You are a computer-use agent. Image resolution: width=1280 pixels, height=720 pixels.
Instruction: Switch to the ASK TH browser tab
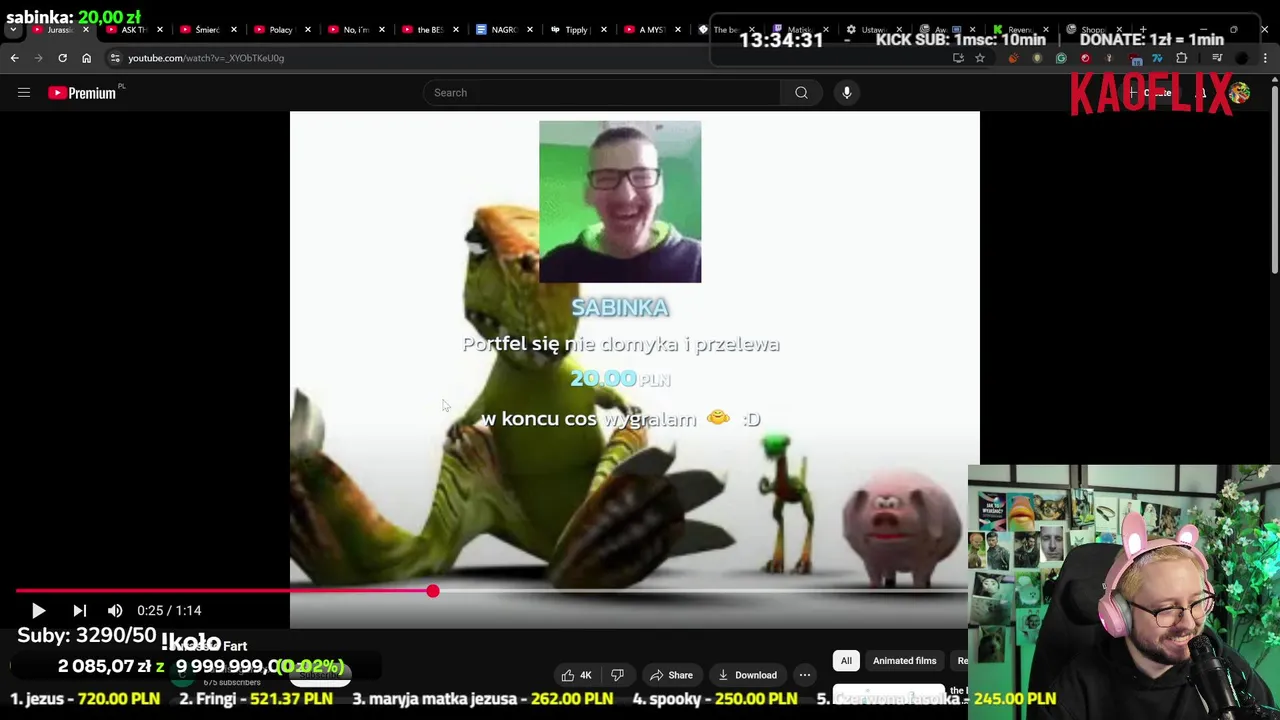click(134, 30)
